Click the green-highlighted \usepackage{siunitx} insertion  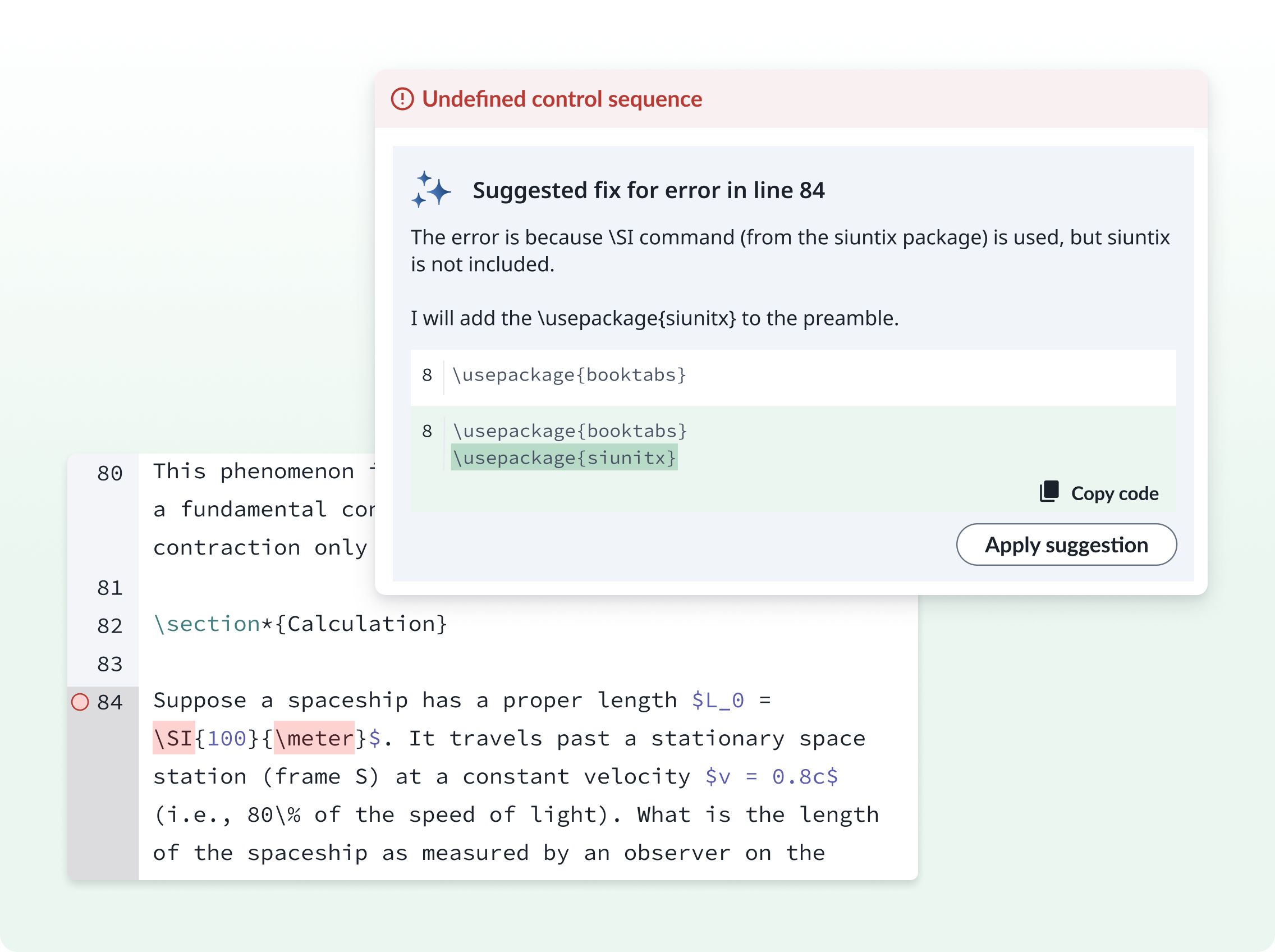[x=565, y=458]
